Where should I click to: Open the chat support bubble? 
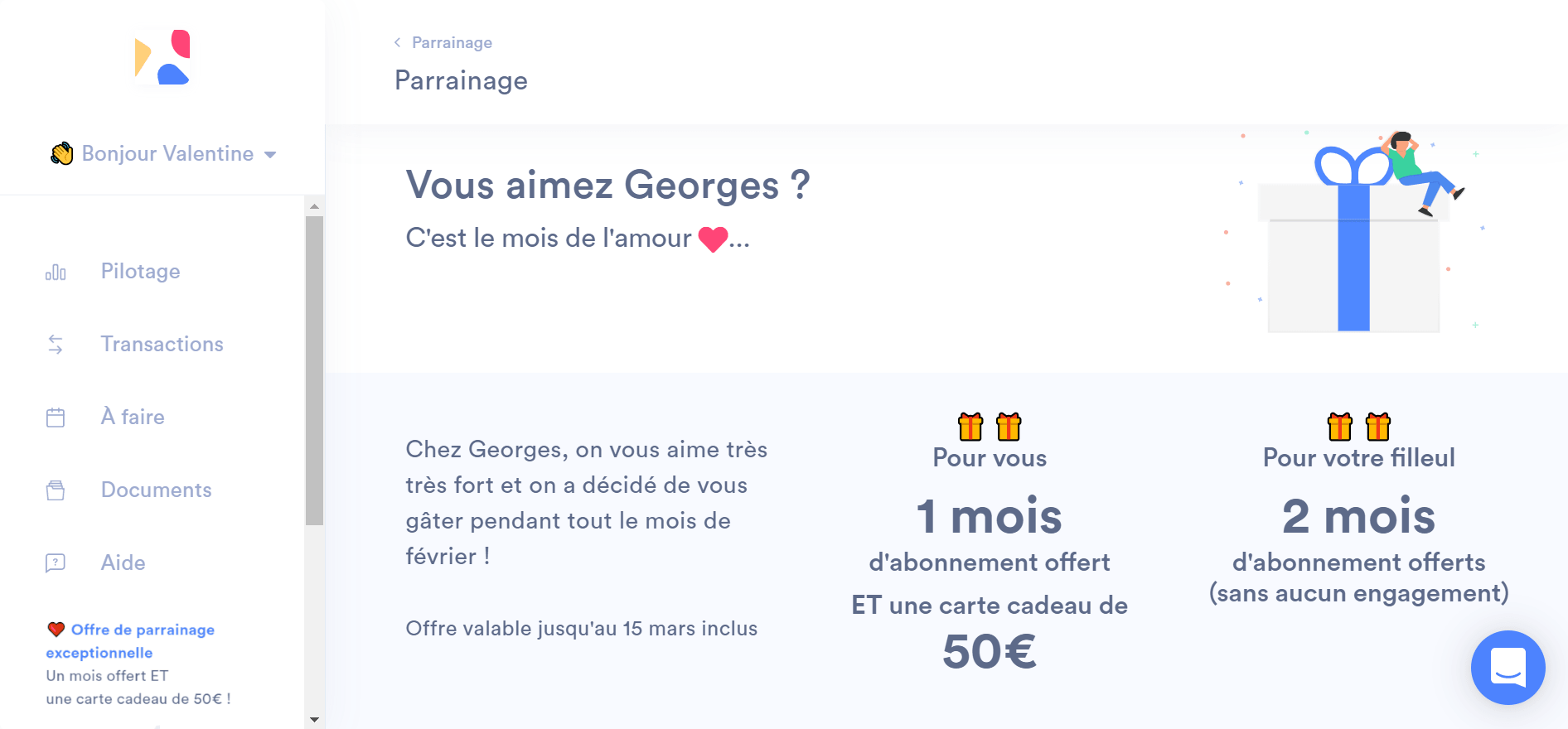tap(1508, 667)
